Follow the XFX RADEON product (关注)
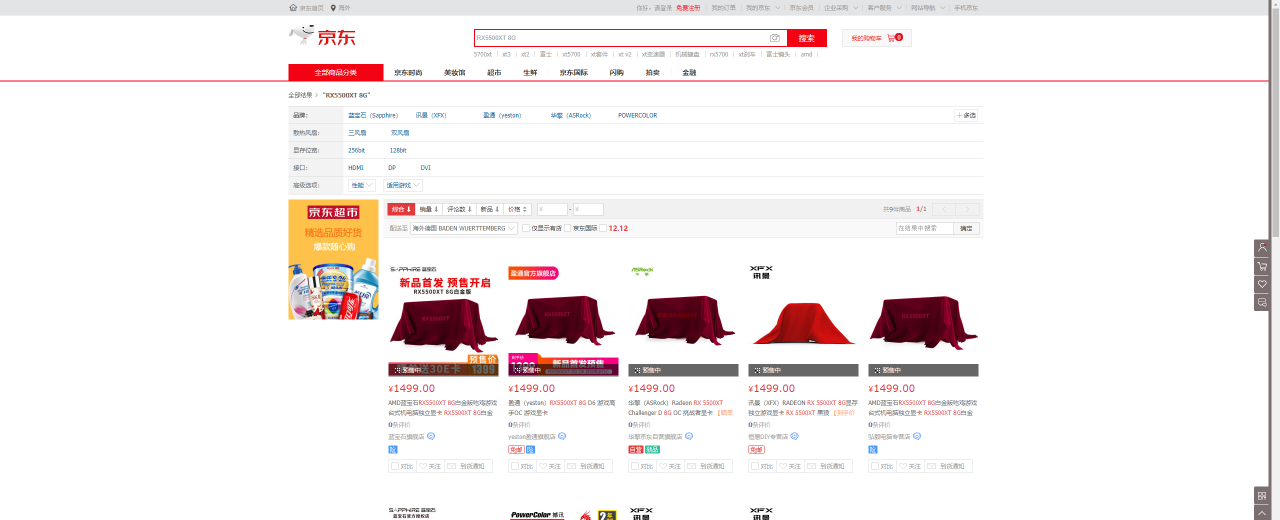1280x520 pixels. coord(790,466)
